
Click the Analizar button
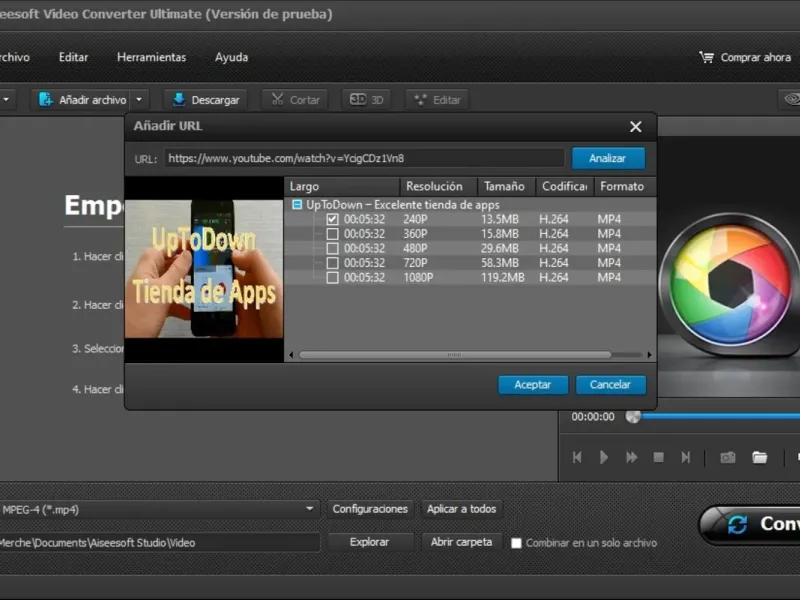[608, 158]
